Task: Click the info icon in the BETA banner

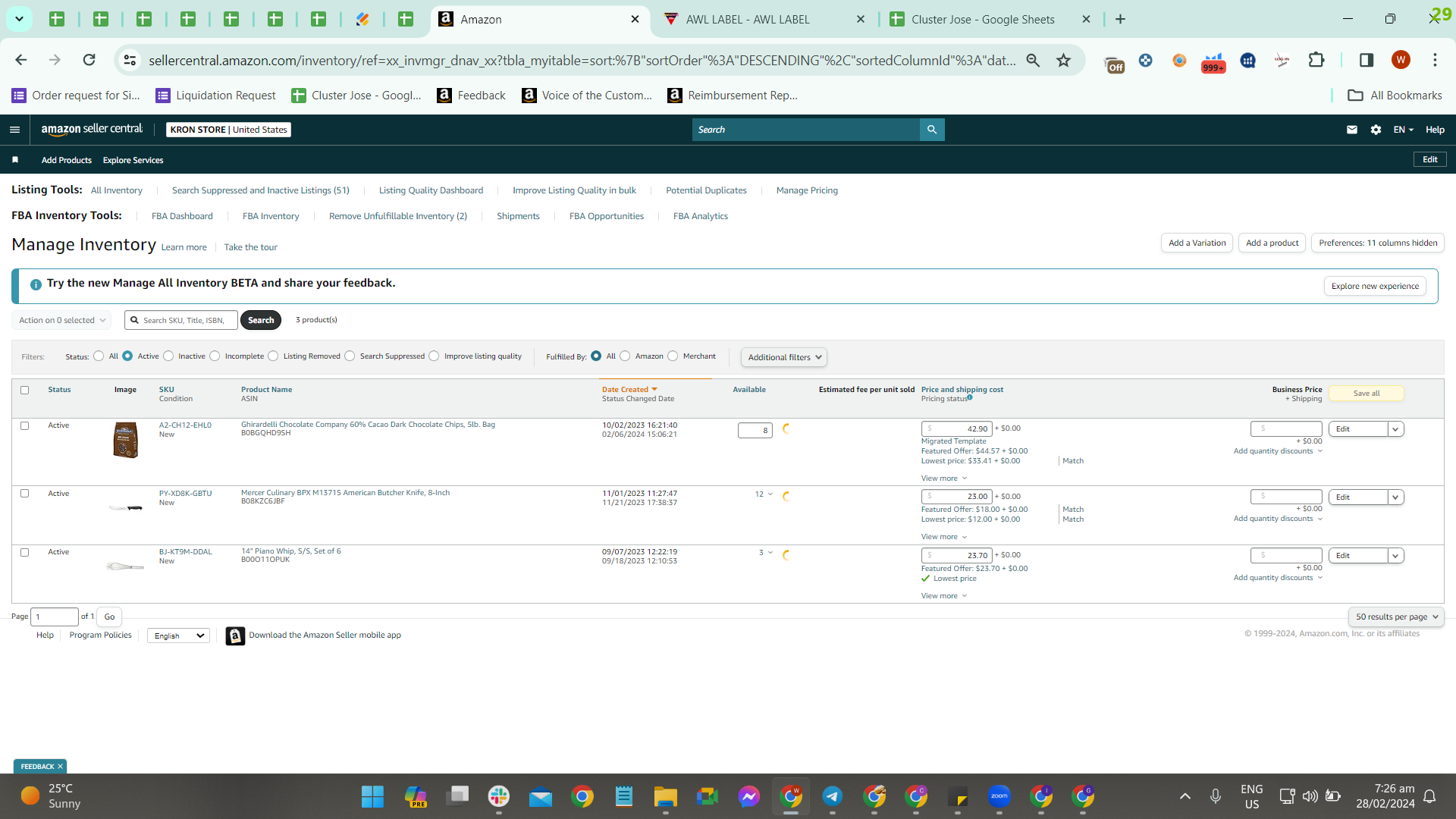Action: coord(36,284)
